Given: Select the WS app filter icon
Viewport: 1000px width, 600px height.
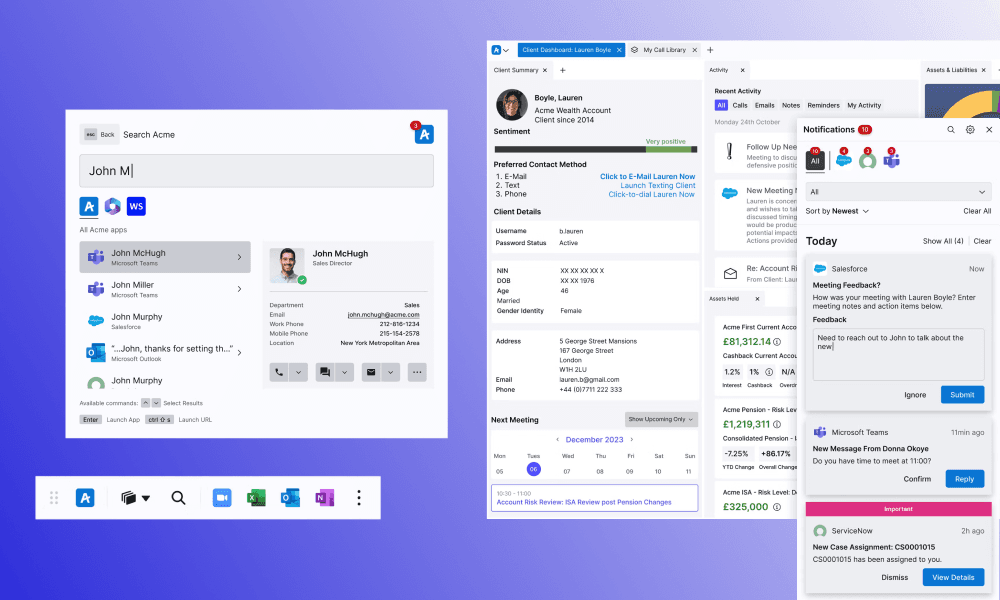Looking at the screenshot, I should (x=136, y=207).
